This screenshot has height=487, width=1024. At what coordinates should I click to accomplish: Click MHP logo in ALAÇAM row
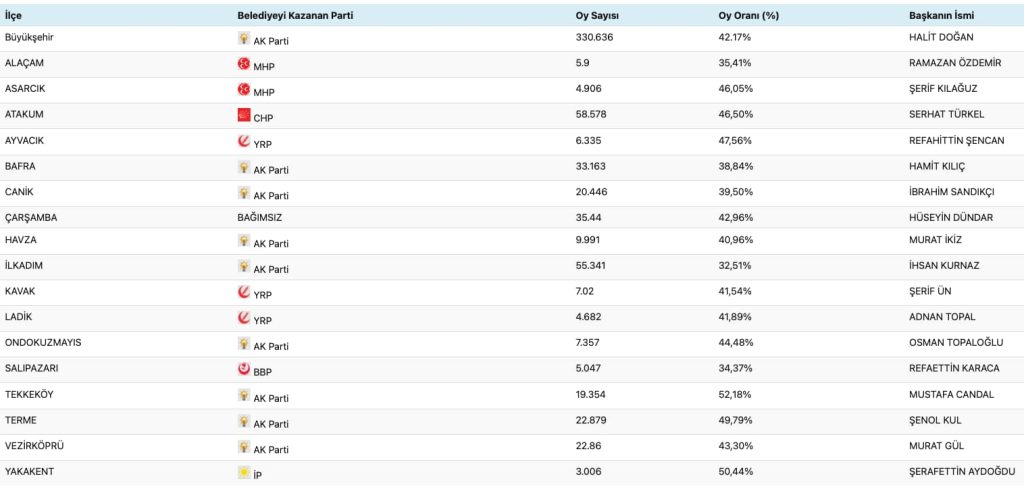(244, 65)
